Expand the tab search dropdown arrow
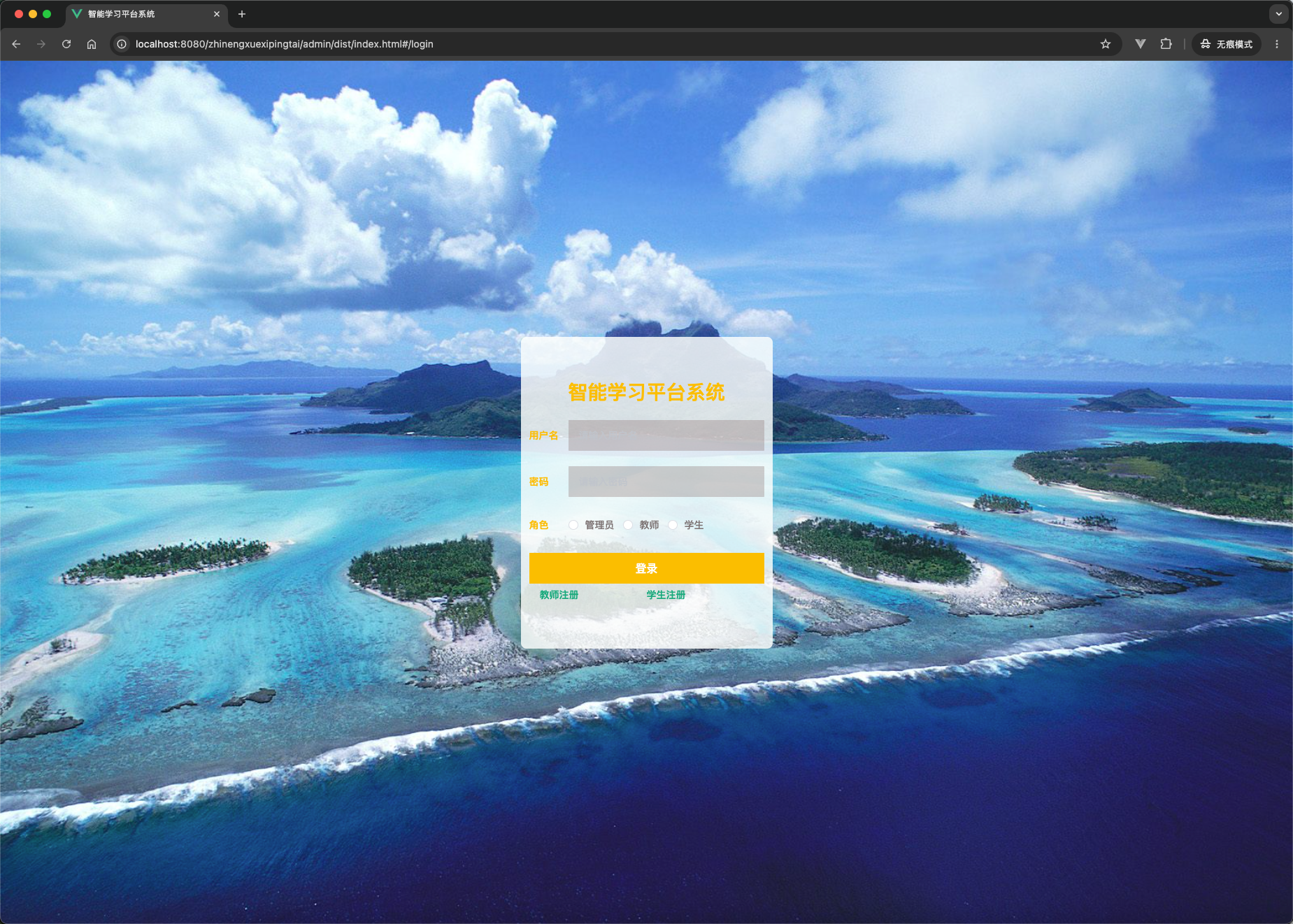1293x924 pixels. pyautogui.click(x=1279, y=14)
